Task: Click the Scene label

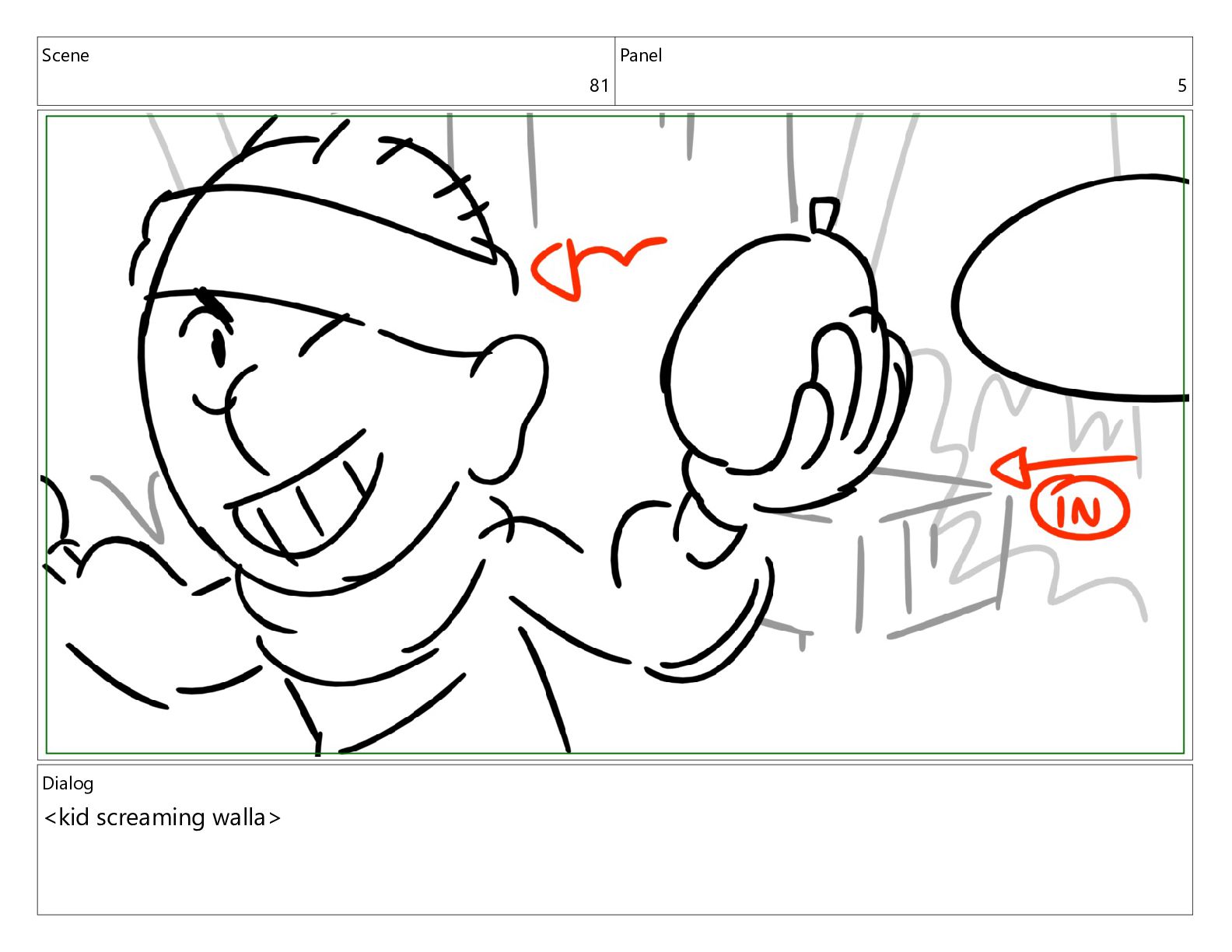Action: (x=65, y=55)
